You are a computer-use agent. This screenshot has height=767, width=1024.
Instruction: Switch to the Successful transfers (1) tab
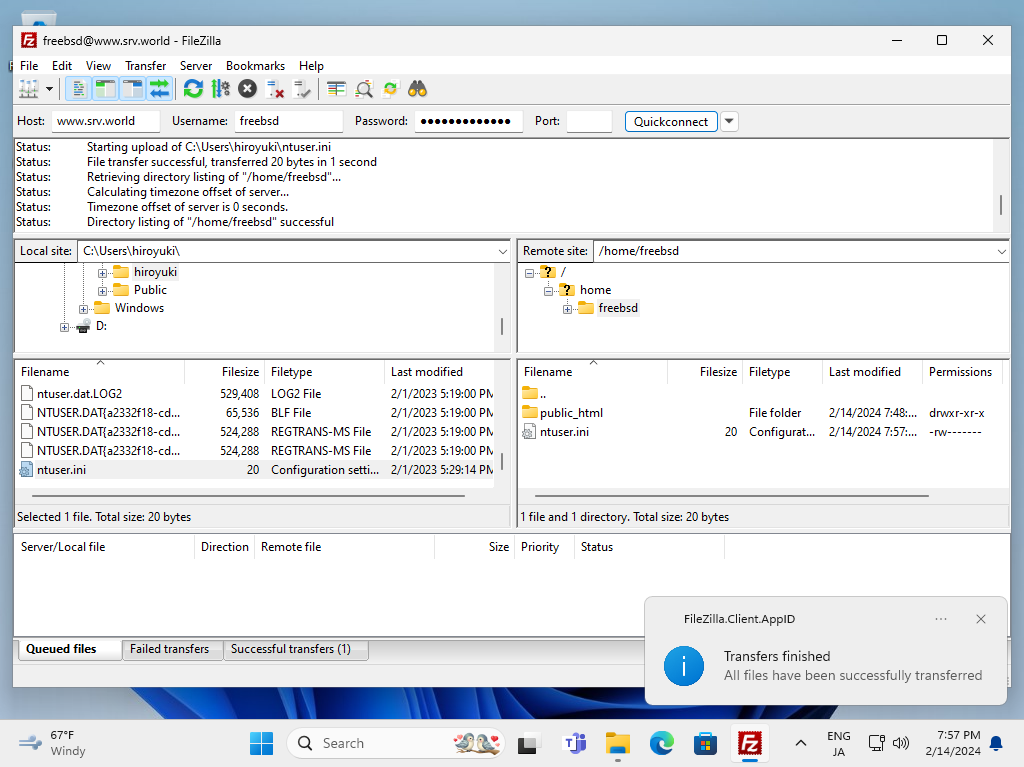click(296, 649)
